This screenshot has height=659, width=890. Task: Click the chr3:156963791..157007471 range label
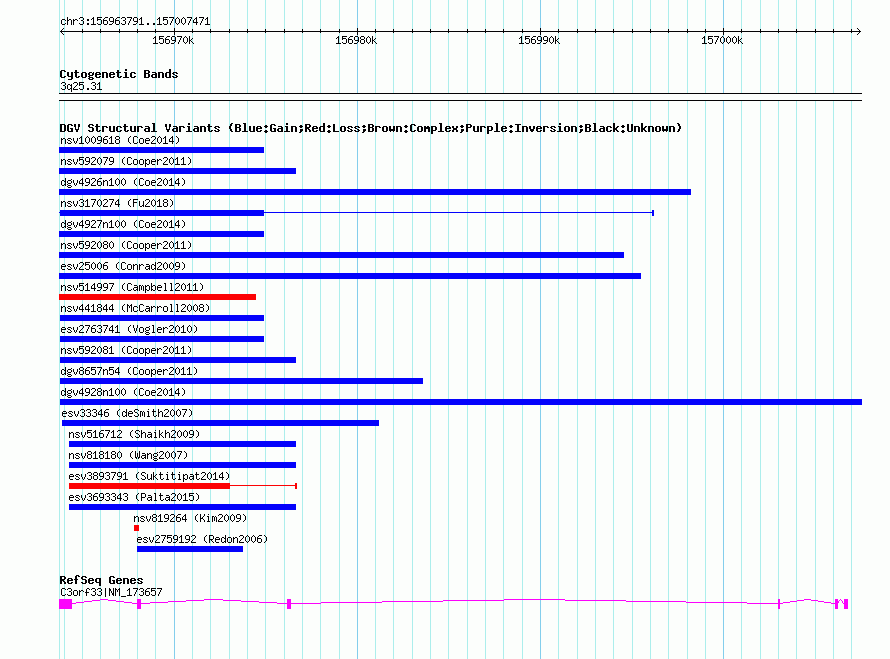pos(135,21)
